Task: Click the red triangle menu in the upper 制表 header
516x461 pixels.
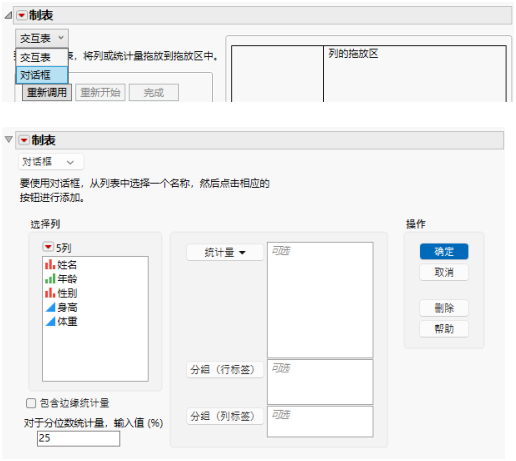Action: (22, 15)
